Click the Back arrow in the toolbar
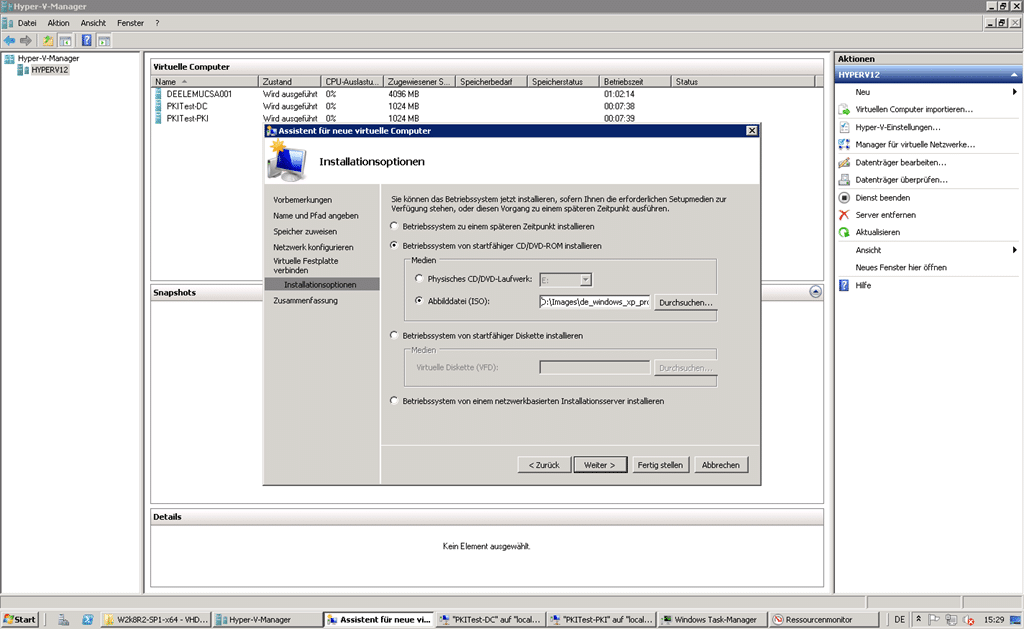The image size is (1024, 629). pos(9,40)
